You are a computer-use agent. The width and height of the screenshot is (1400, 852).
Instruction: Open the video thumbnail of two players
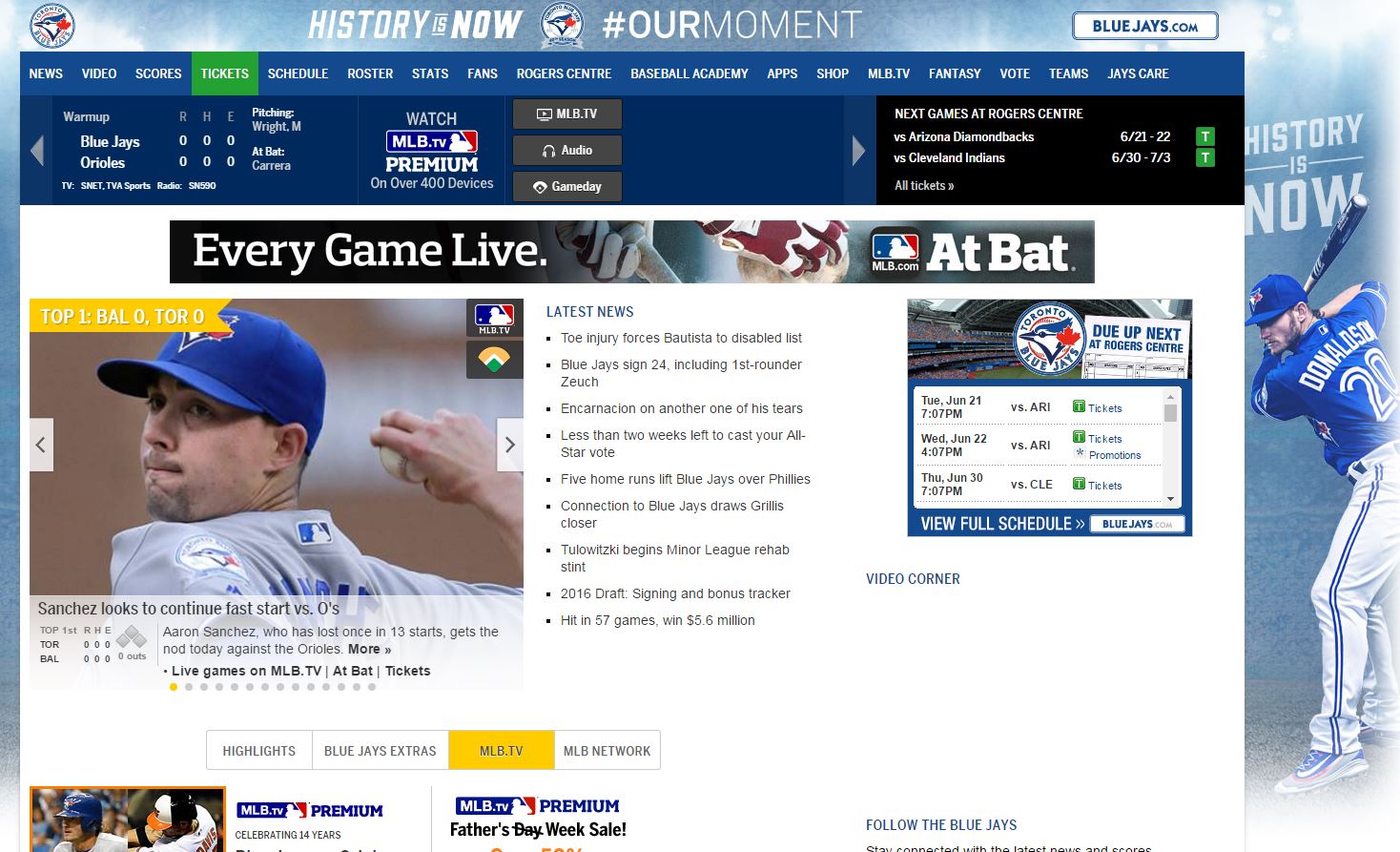pyautogui.click(x=128, y=820)
